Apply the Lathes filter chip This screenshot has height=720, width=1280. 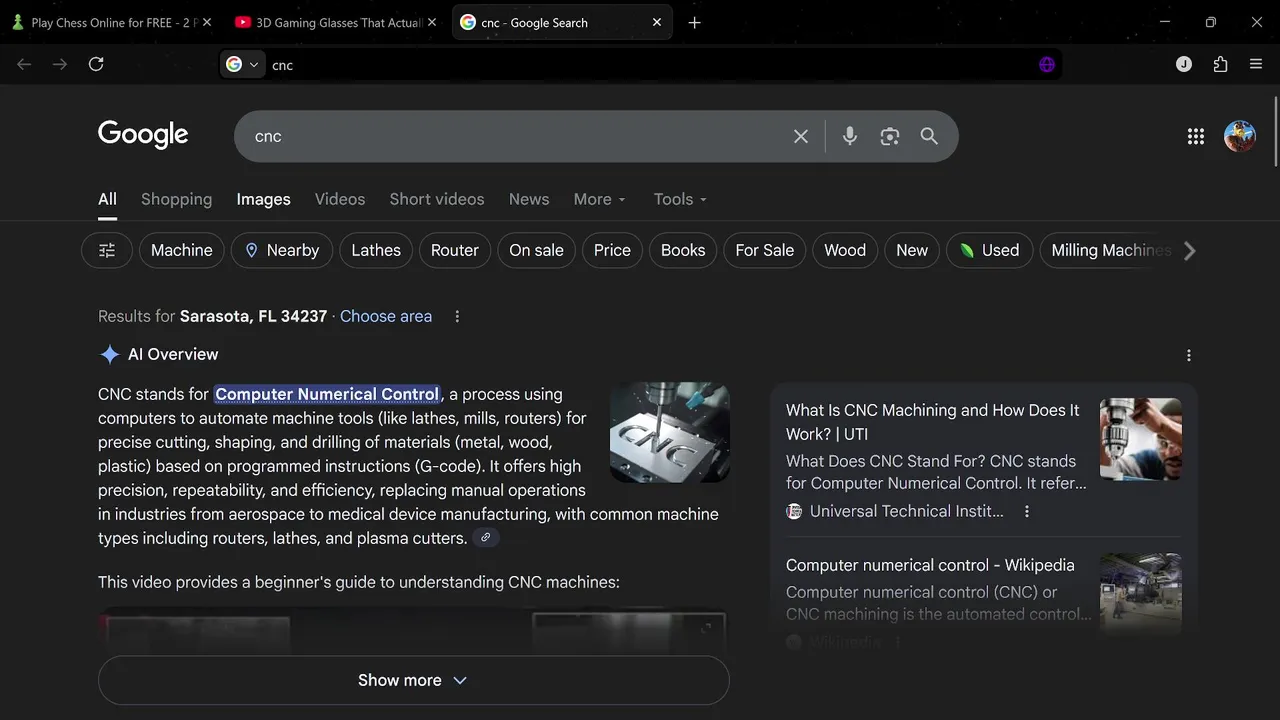[376, 250]
